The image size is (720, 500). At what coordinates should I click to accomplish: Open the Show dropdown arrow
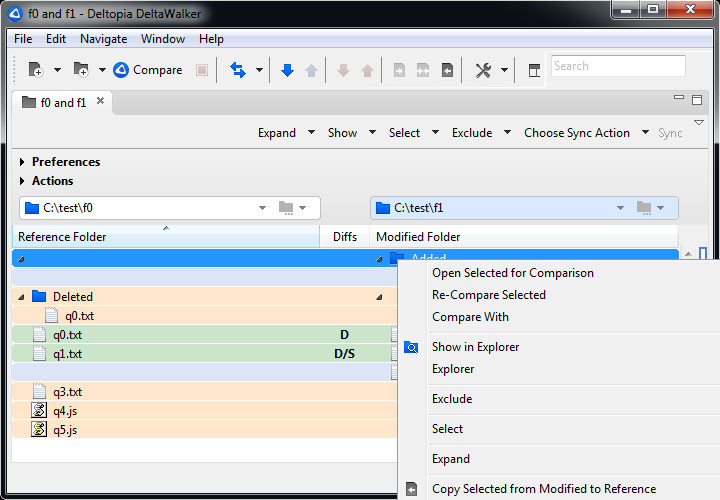tap(372, 133)
